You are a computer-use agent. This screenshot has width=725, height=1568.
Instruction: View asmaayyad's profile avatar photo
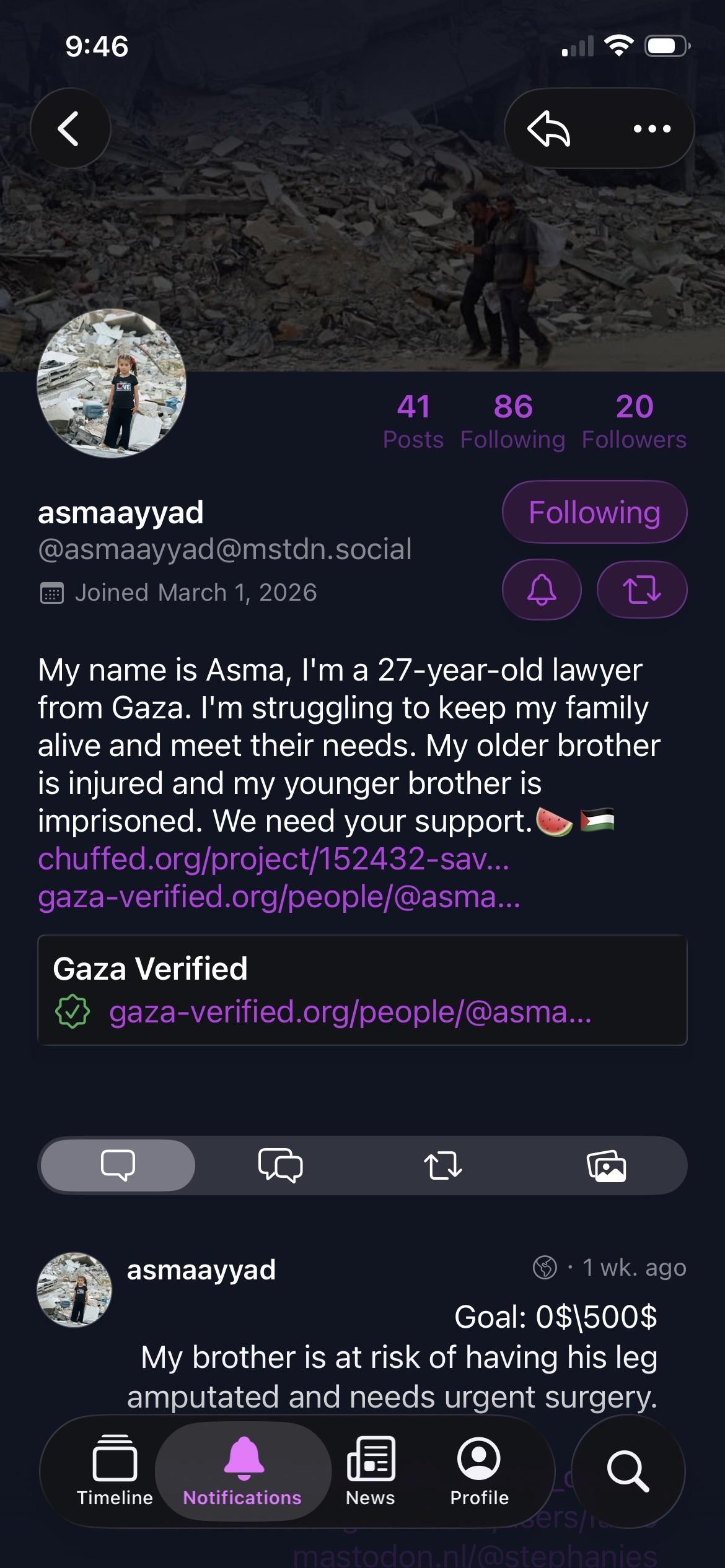[112, 383]
